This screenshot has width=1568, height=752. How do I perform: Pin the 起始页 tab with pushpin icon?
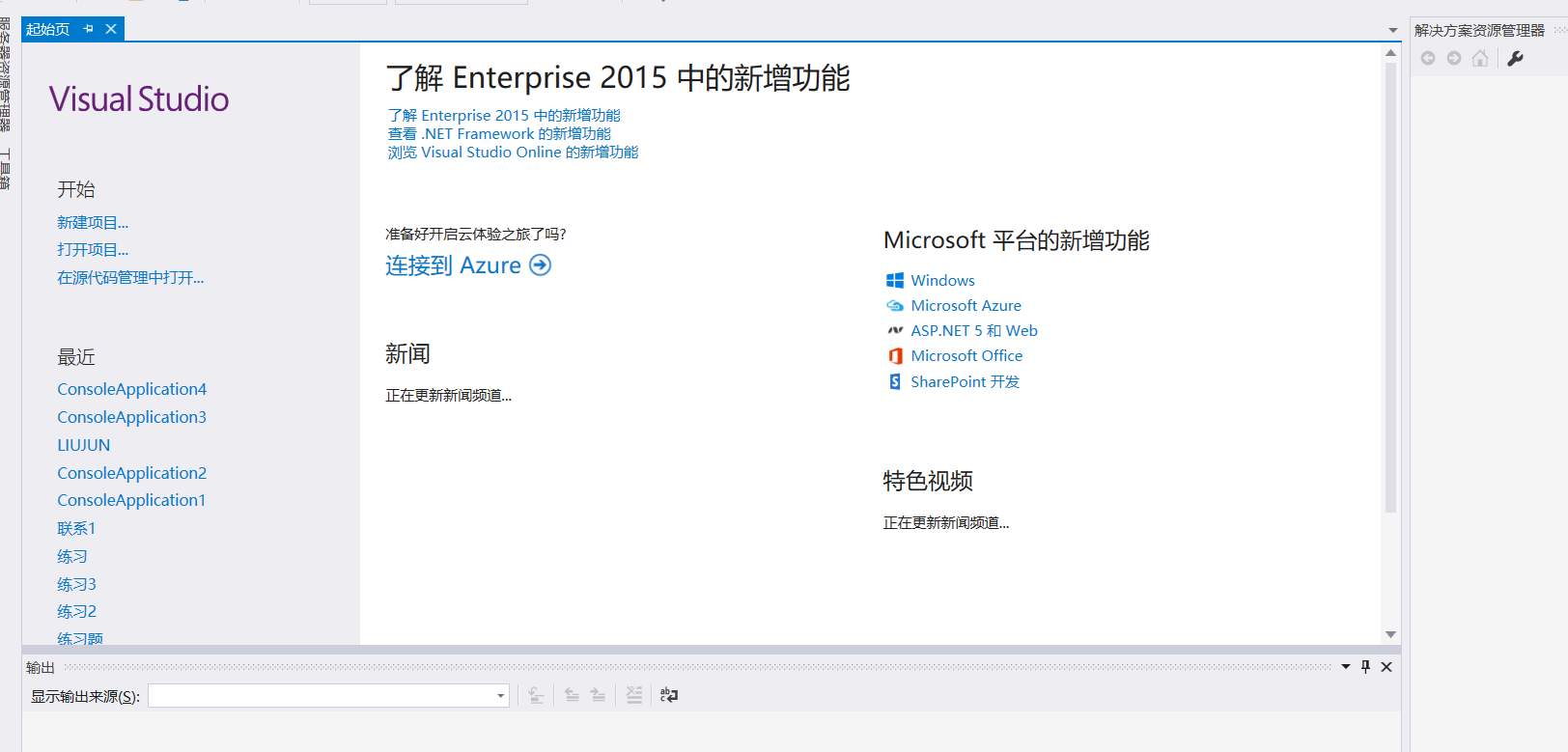tap(89, 29)
